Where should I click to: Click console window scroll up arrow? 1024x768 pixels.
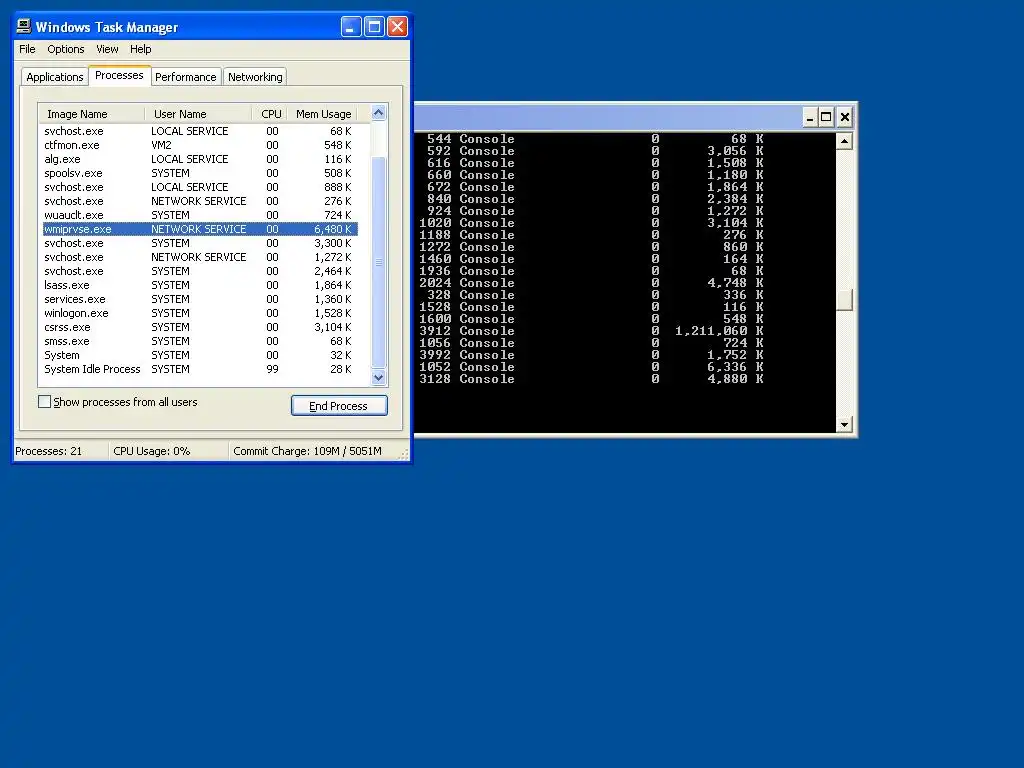tap(844, 141)
